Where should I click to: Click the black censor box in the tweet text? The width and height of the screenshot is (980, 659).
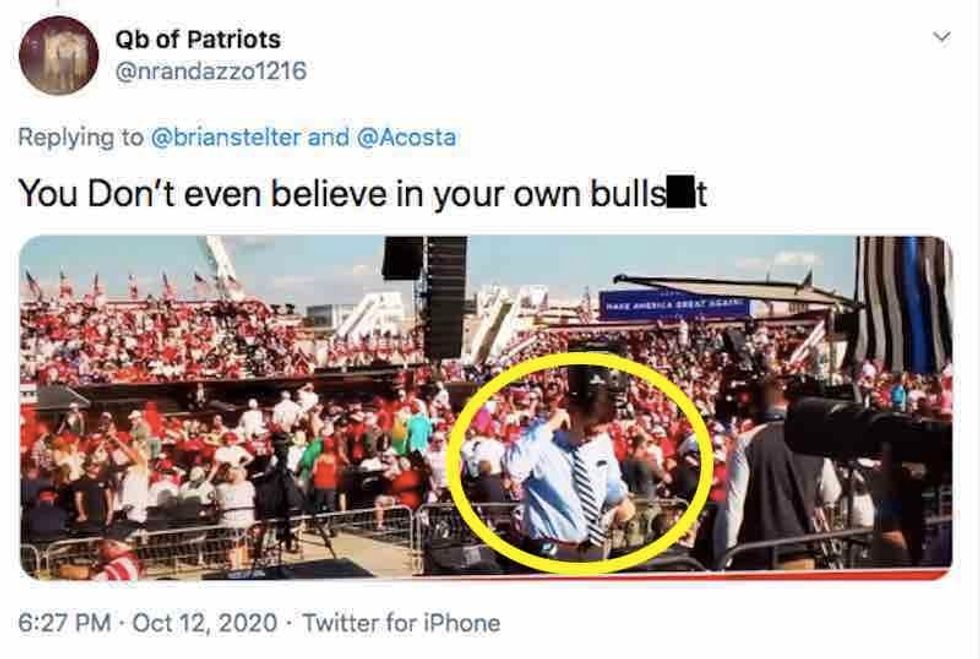click(x=681, y=193)
